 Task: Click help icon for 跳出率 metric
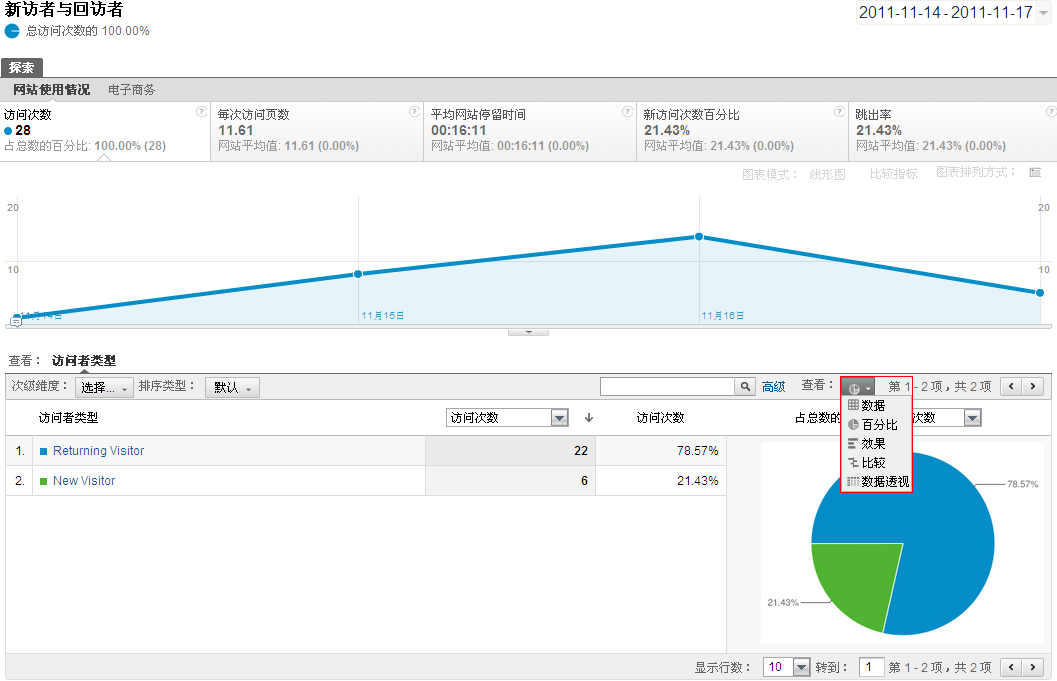(x=1051, y=112)
